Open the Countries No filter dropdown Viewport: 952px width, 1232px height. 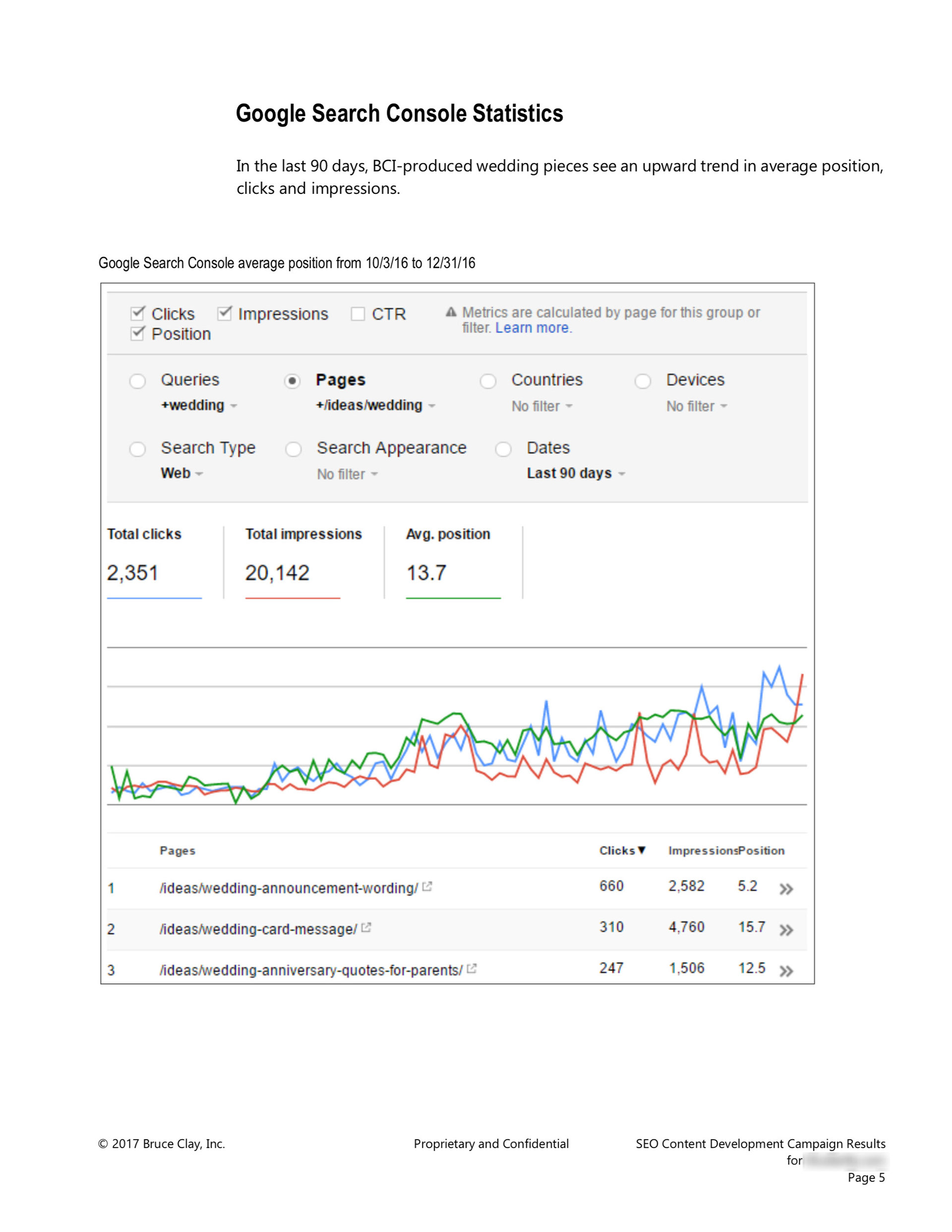(541, 406)
